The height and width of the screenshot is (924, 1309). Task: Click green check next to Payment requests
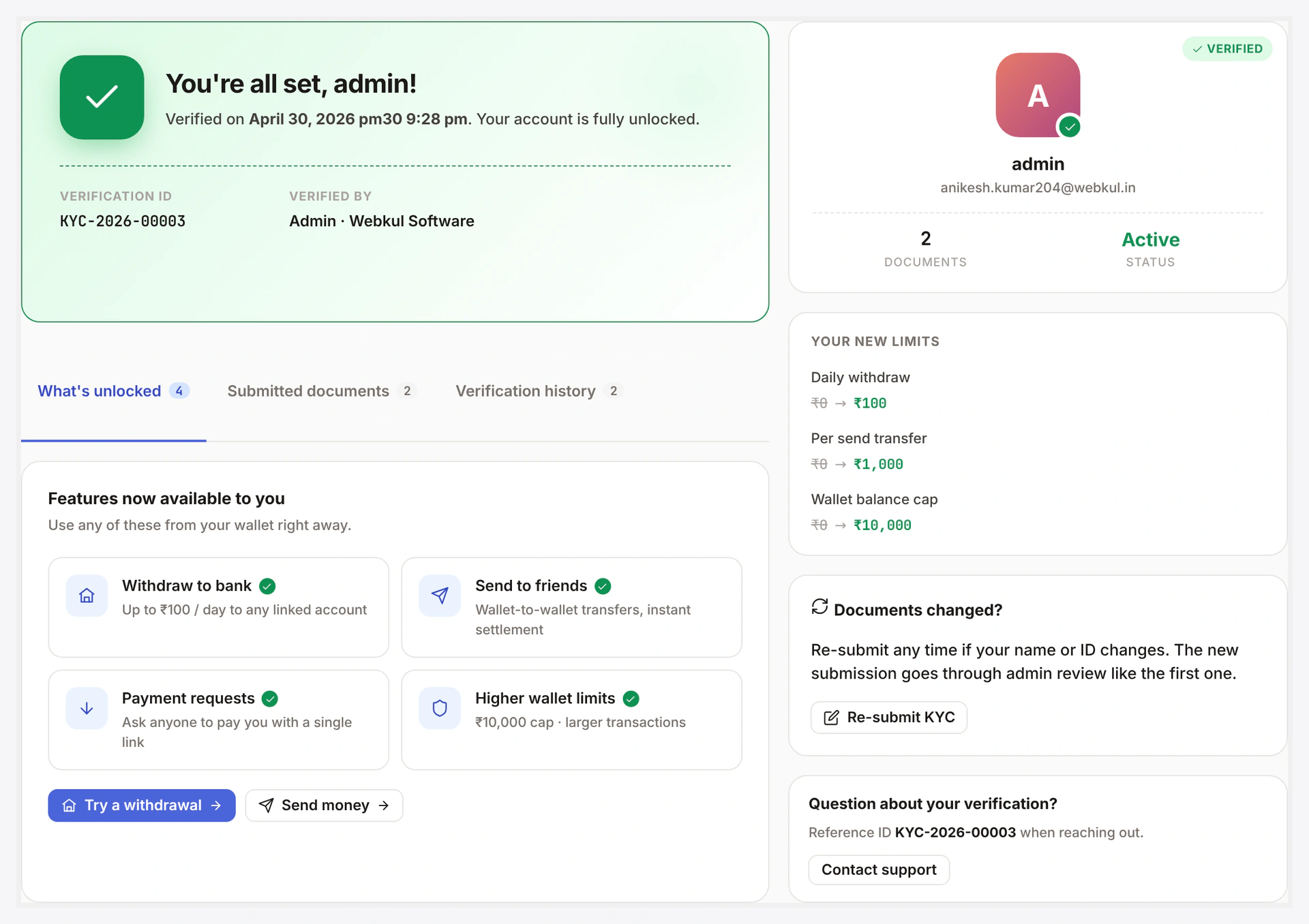270,698
